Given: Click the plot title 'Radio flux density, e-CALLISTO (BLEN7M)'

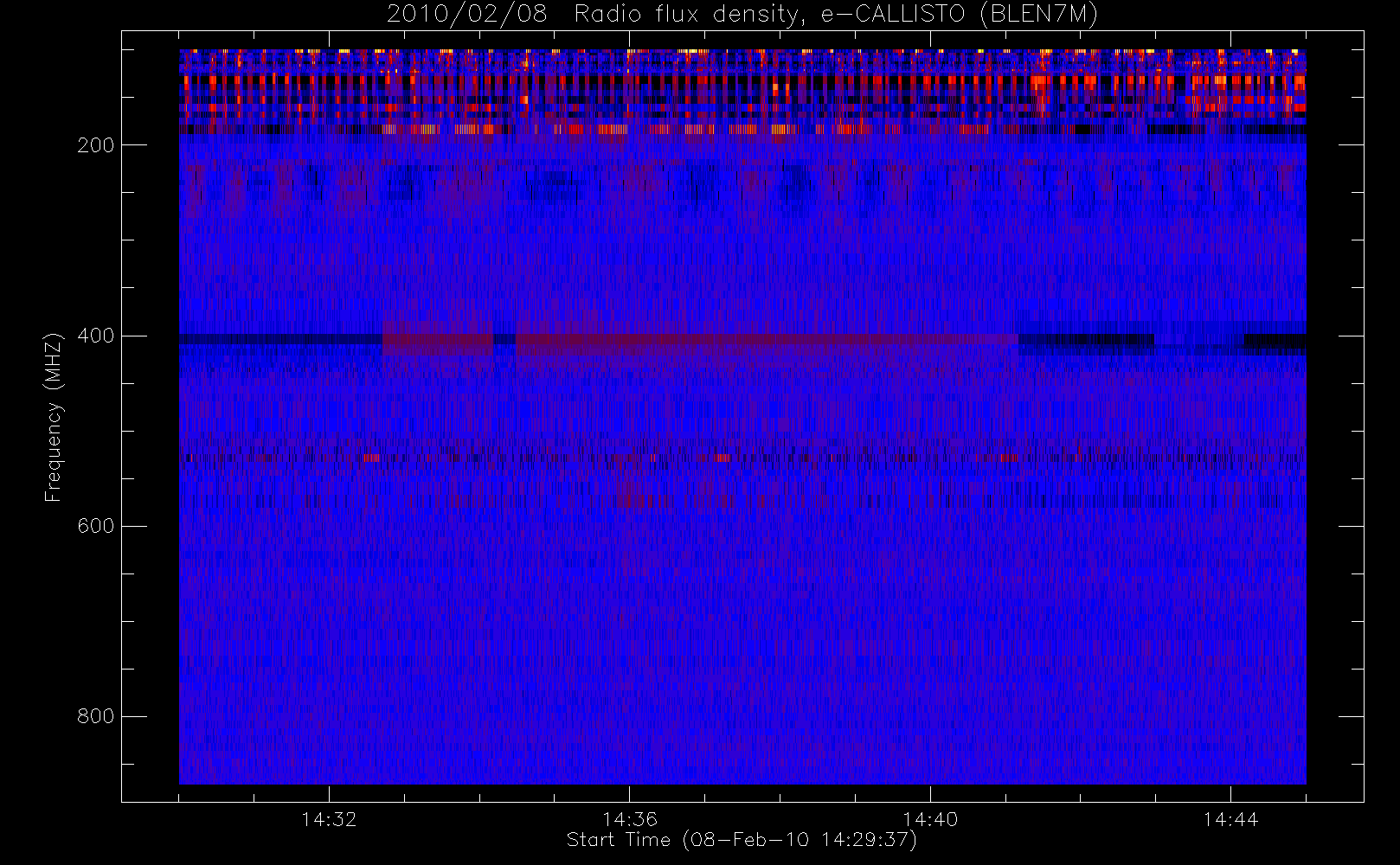Looking at the screenshot, I should (836, 15).
